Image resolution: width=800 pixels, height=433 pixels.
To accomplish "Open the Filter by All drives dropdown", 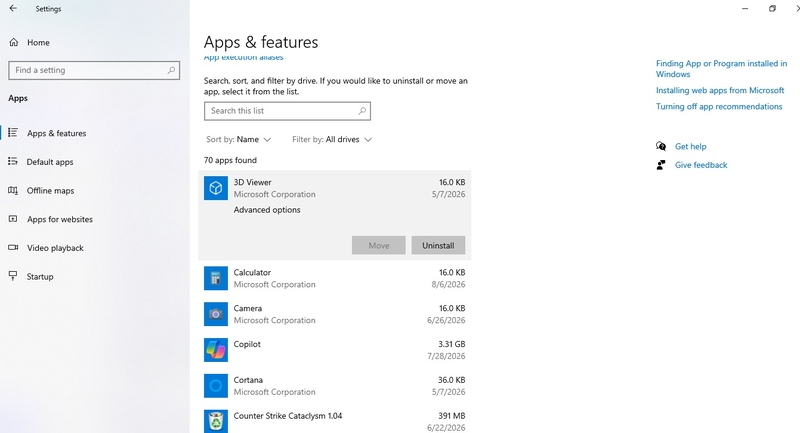I will [x=332, y=139].
